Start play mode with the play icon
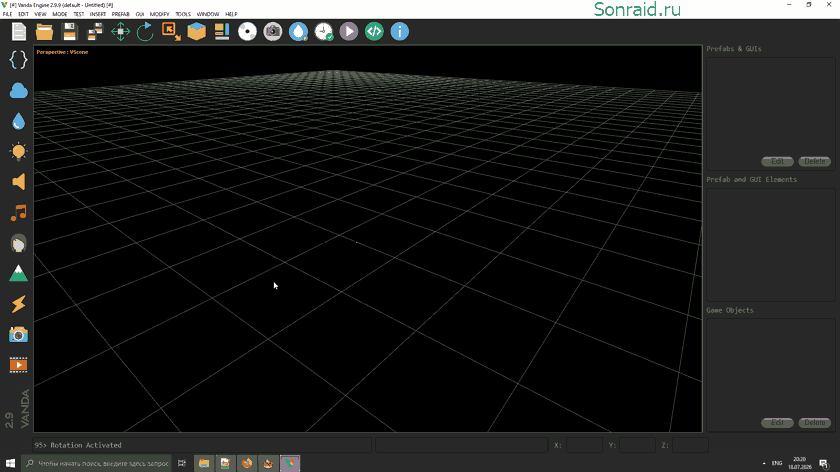The image size is (840, 472). point(349,32)
